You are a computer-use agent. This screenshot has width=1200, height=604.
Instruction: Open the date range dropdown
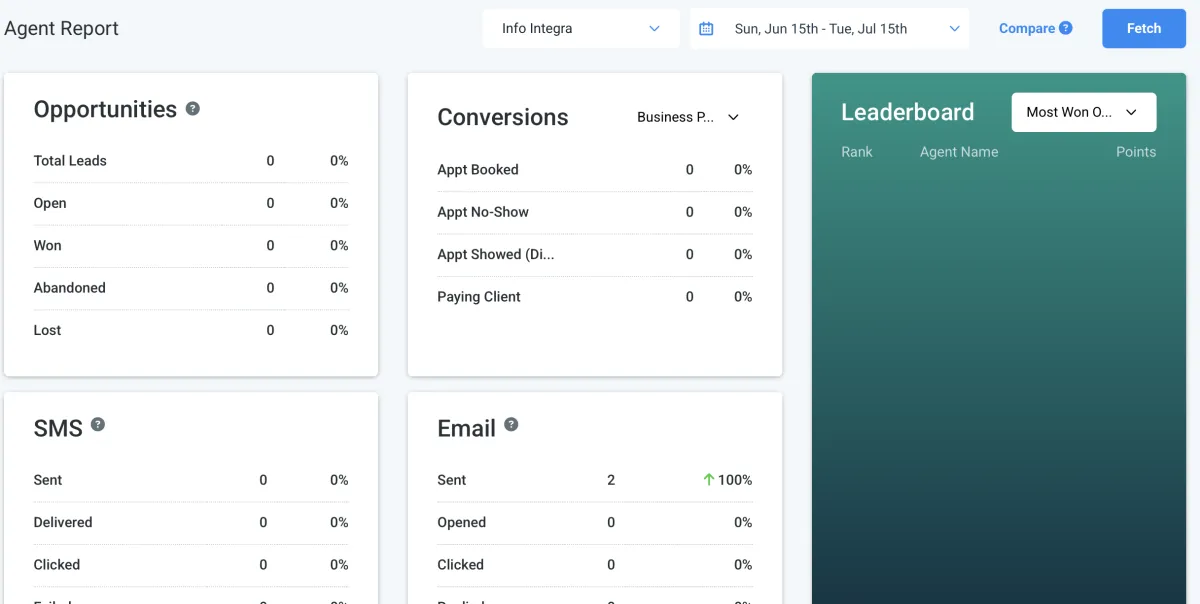pos(830,29)
